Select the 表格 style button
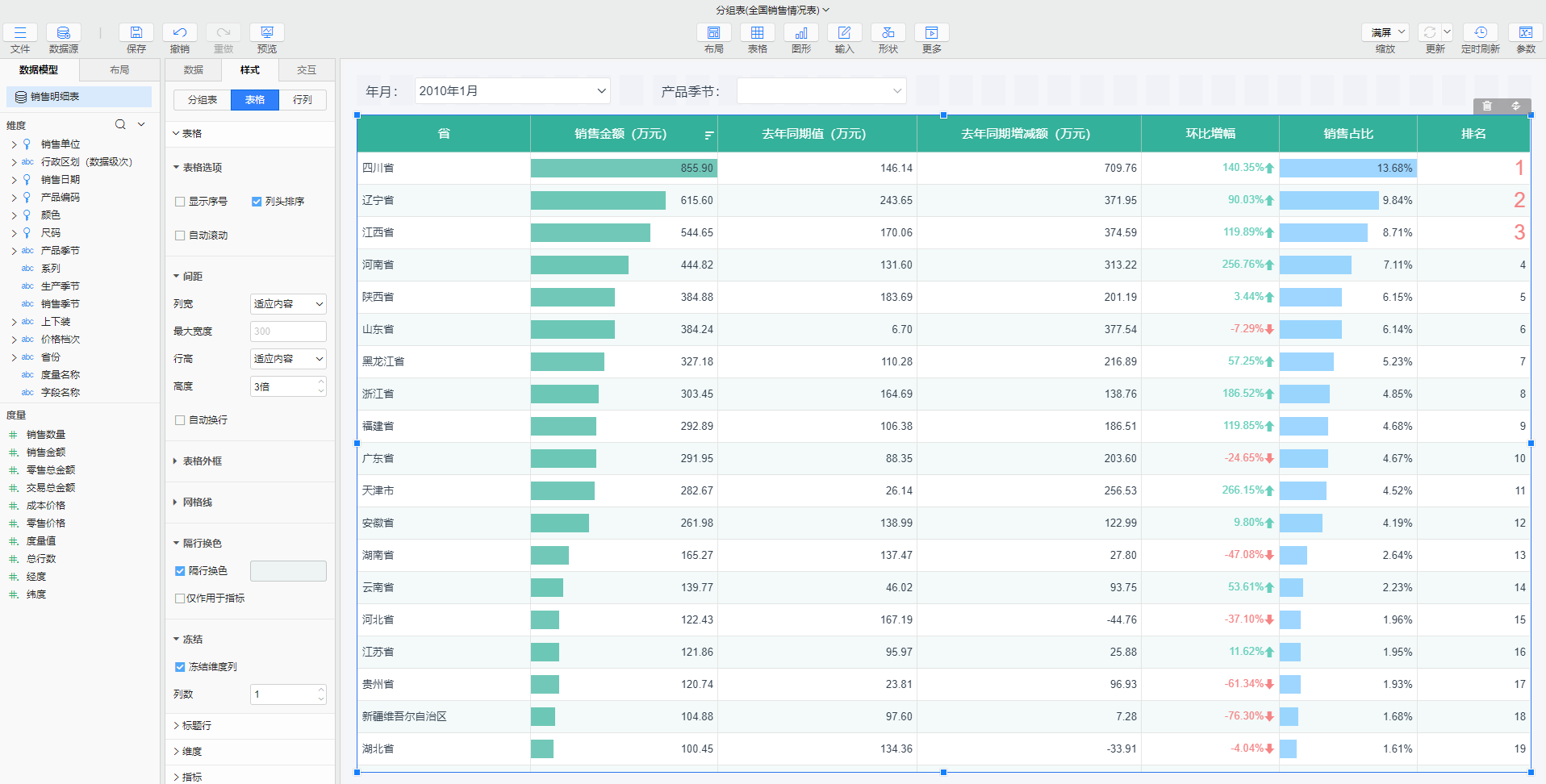The width and height of the screenshot is (1546, 784). pos(255,100)
